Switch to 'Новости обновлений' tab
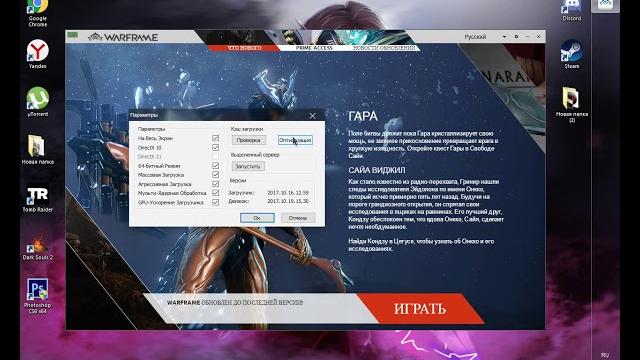 384,48
